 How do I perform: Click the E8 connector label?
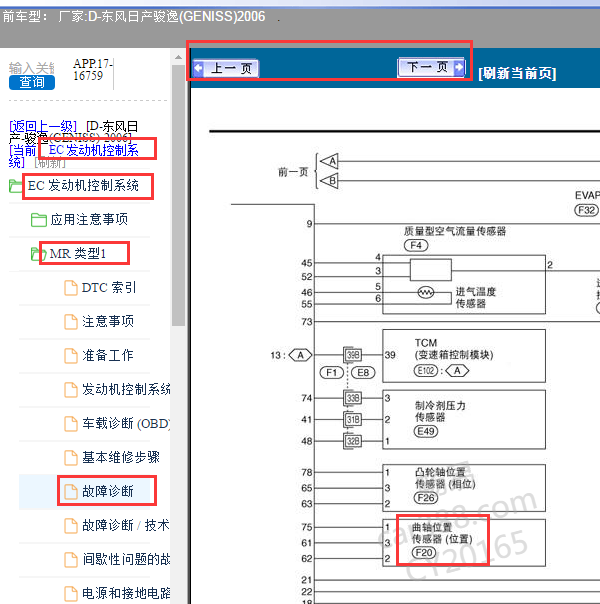(x=363, y=373)
